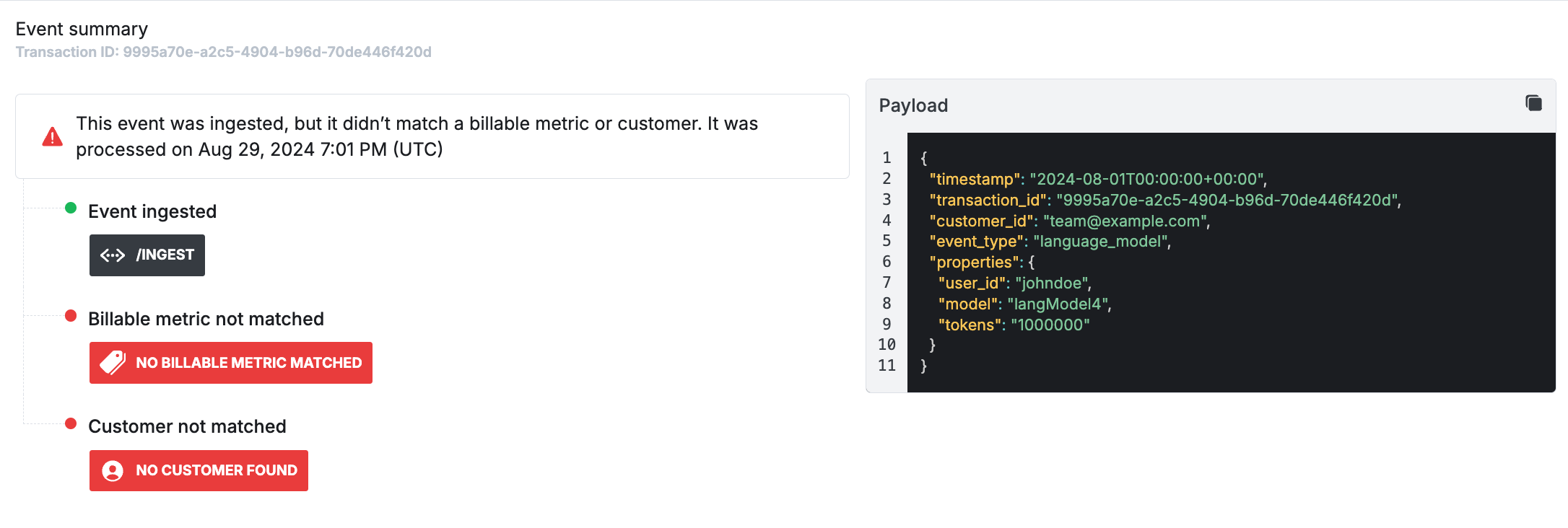Image resolution: width=1568 pixels, height=528 pixels.
Task: Click the red dot beside Customer not matched
Action: pos(71,423)
